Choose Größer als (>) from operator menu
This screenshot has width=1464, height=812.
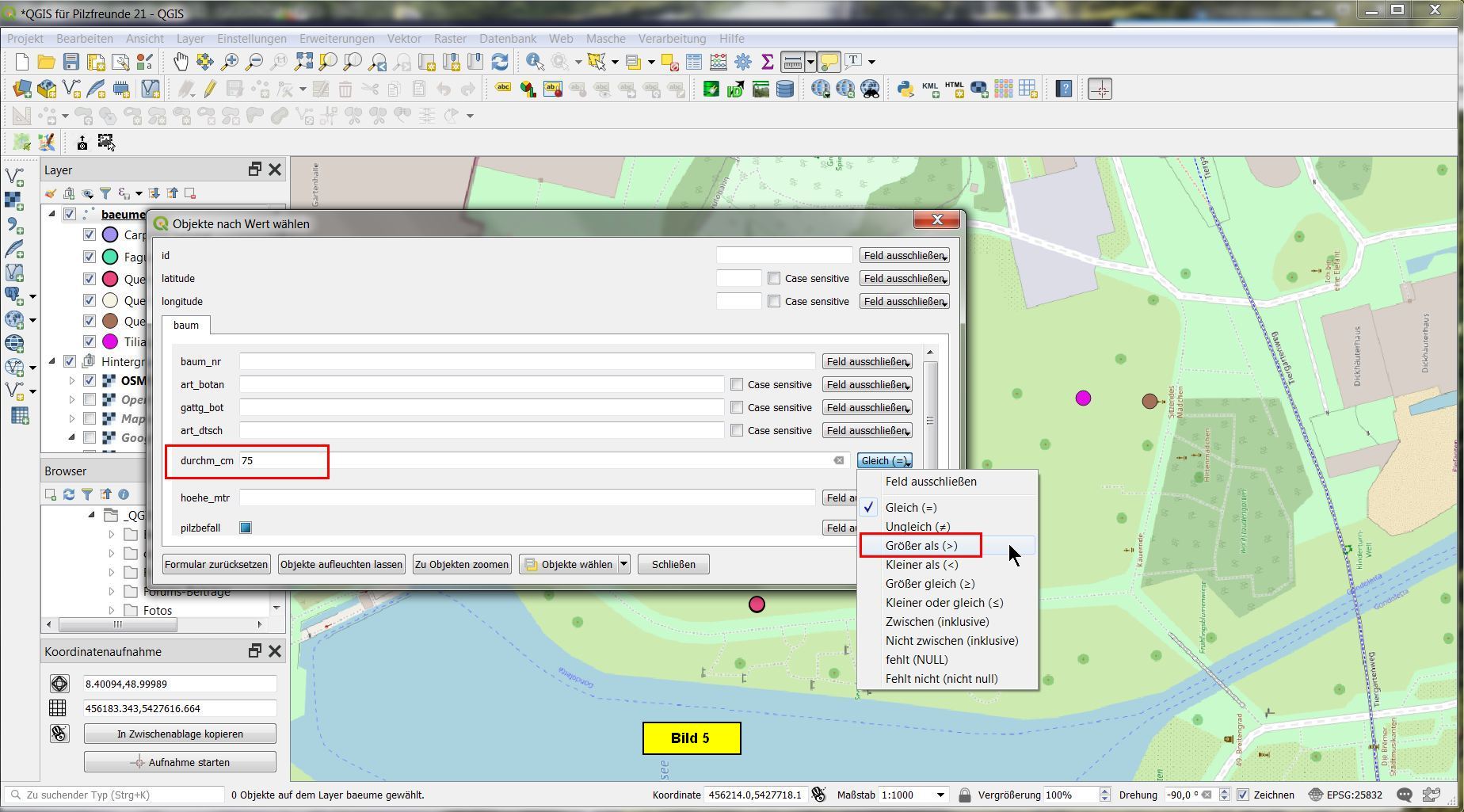(921, 546)
